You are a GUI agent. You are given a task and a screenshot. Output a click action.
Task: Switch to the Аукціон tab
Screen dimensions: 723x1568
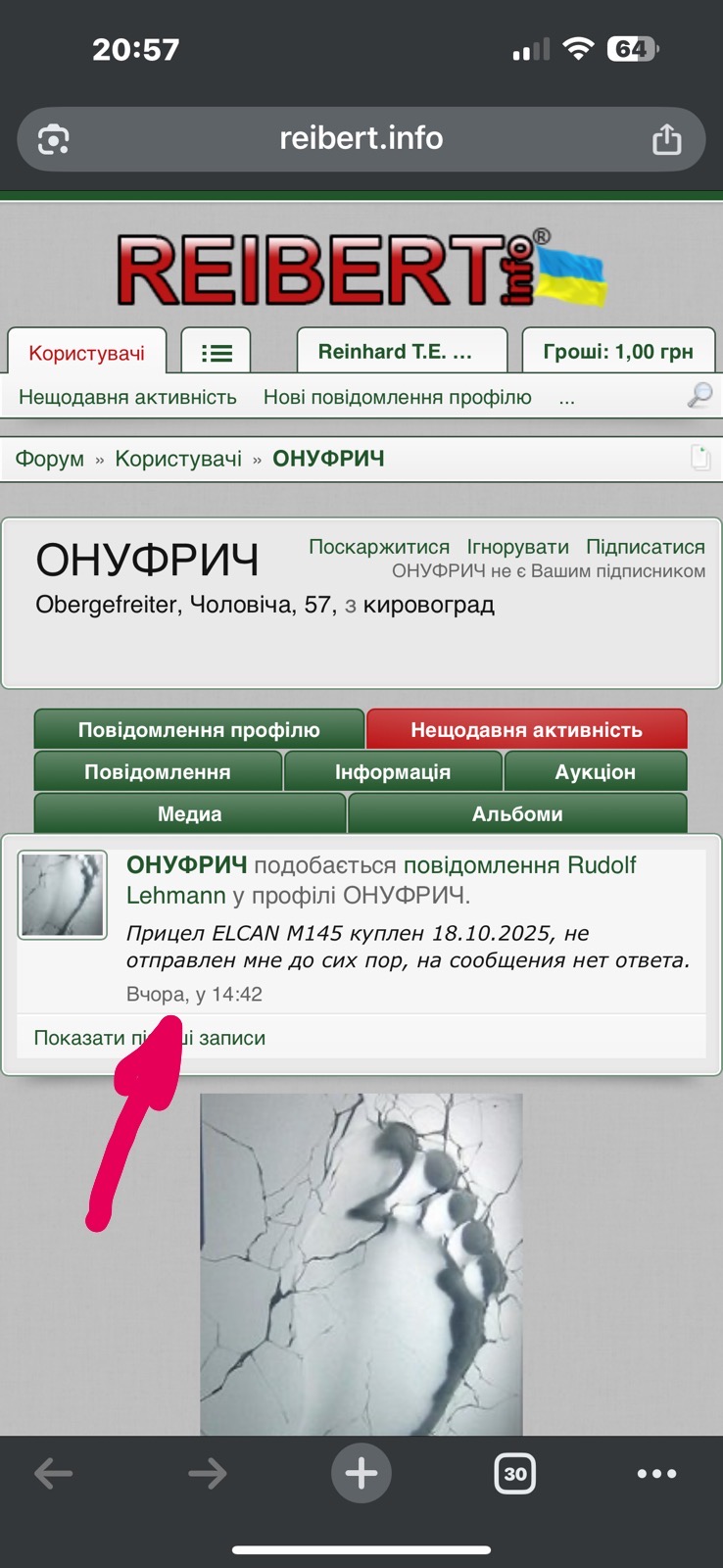[x=596, y=772]
